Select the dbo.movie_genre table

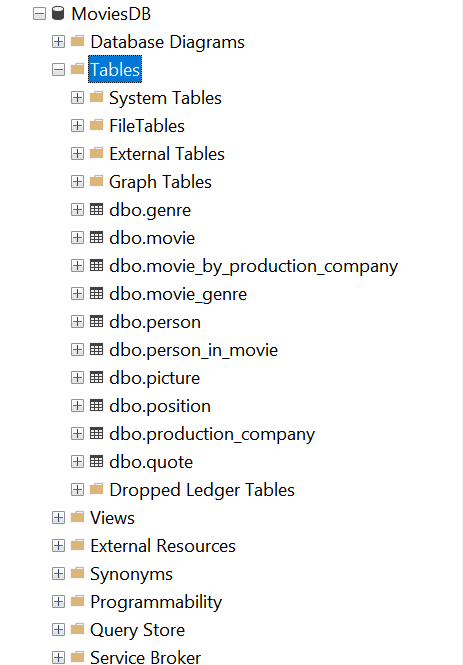(178, 294)
